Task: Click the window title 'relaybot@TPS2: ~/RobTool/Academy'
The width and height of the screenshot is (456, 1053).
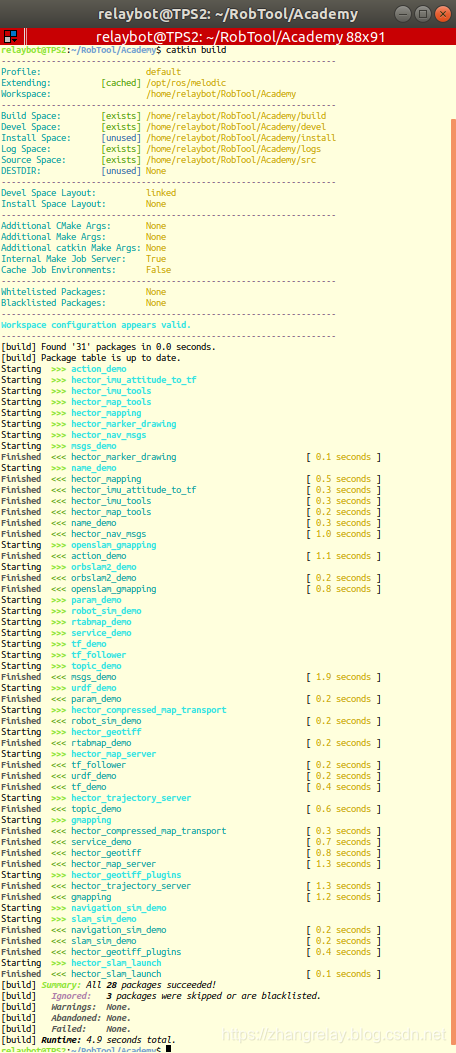Action: [228, 13]
